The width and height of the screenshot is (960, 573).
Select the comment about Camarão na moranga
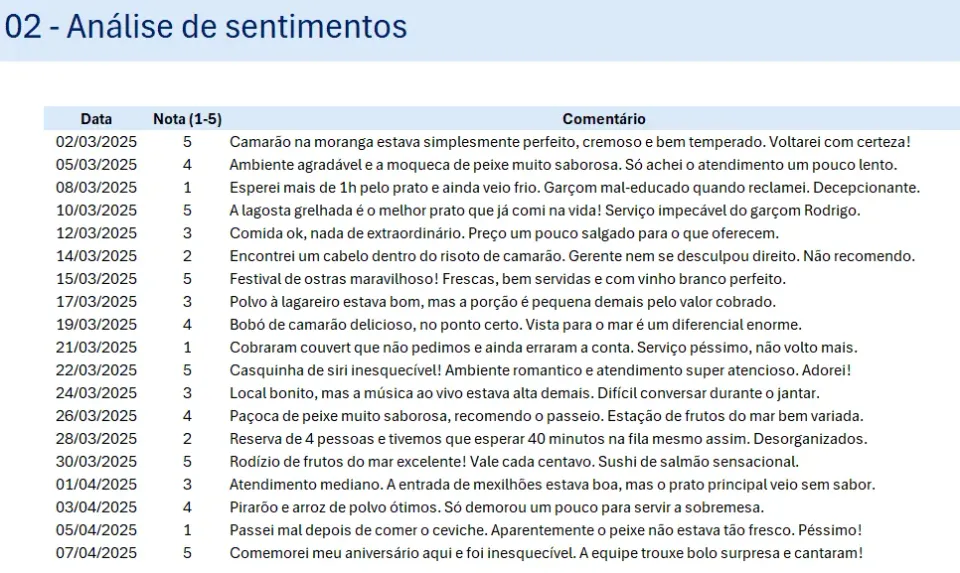point(570,142)
